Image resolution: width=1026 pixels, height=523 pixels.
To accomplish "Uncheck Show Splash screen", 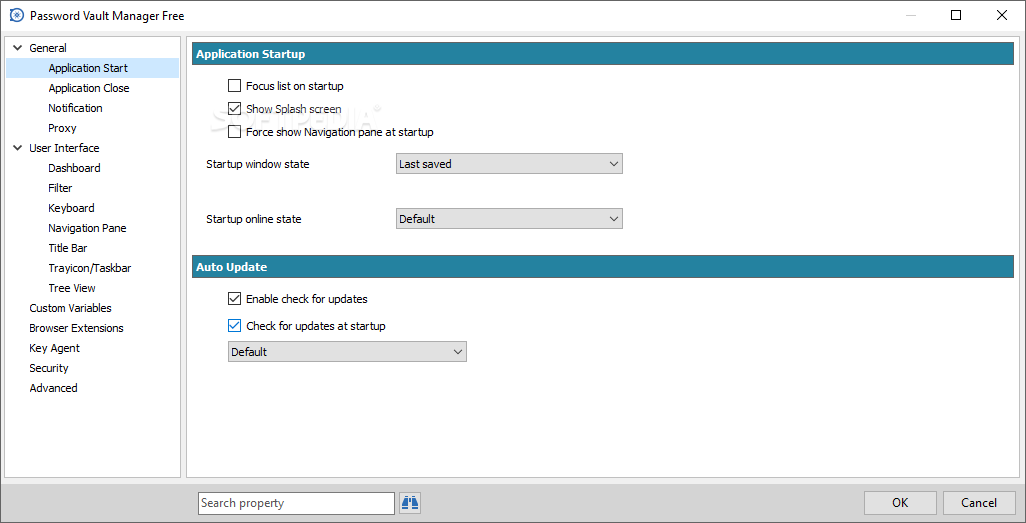I will pyautogui.click(x=234, y=109).
